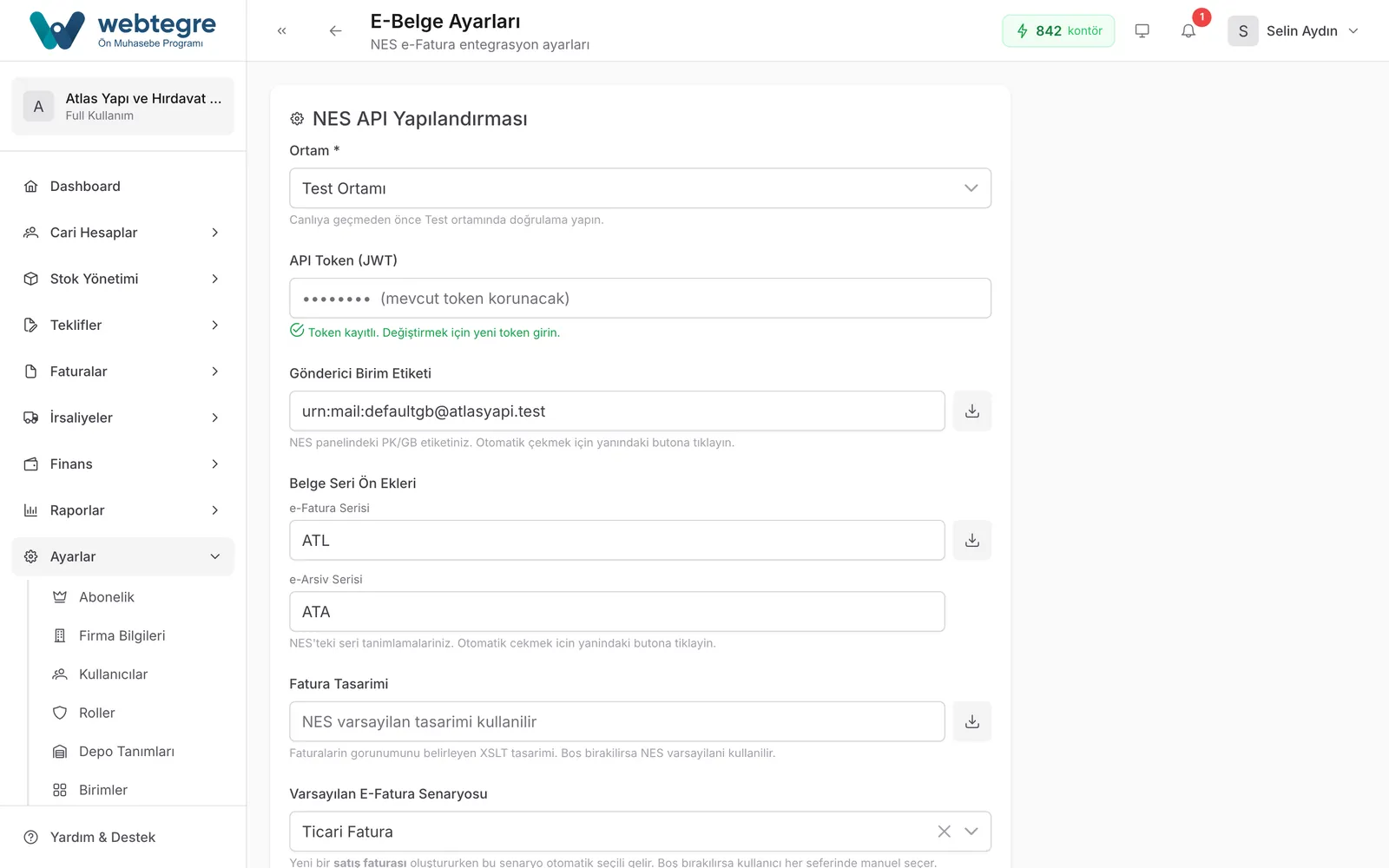Fetch Fatura Tasarimi via download icon
1389x868 pixels.
(972, 721)
